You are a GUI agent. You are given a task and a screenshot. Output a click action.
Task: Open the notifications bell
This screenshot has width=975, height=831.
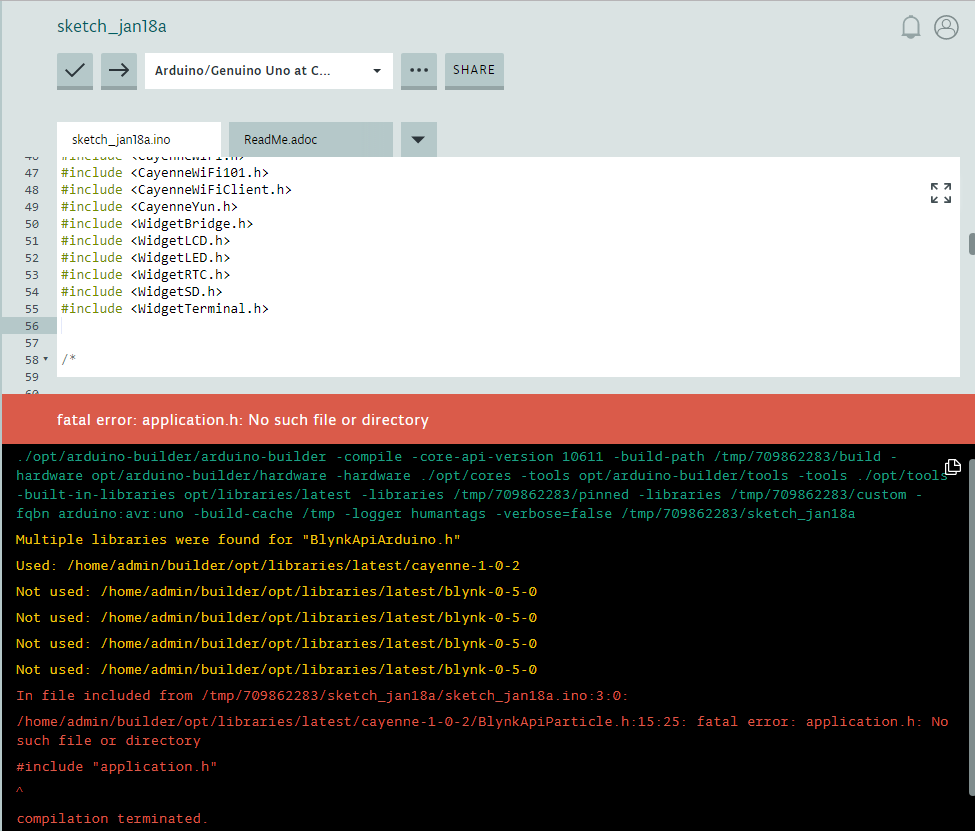tap(911, 27)
